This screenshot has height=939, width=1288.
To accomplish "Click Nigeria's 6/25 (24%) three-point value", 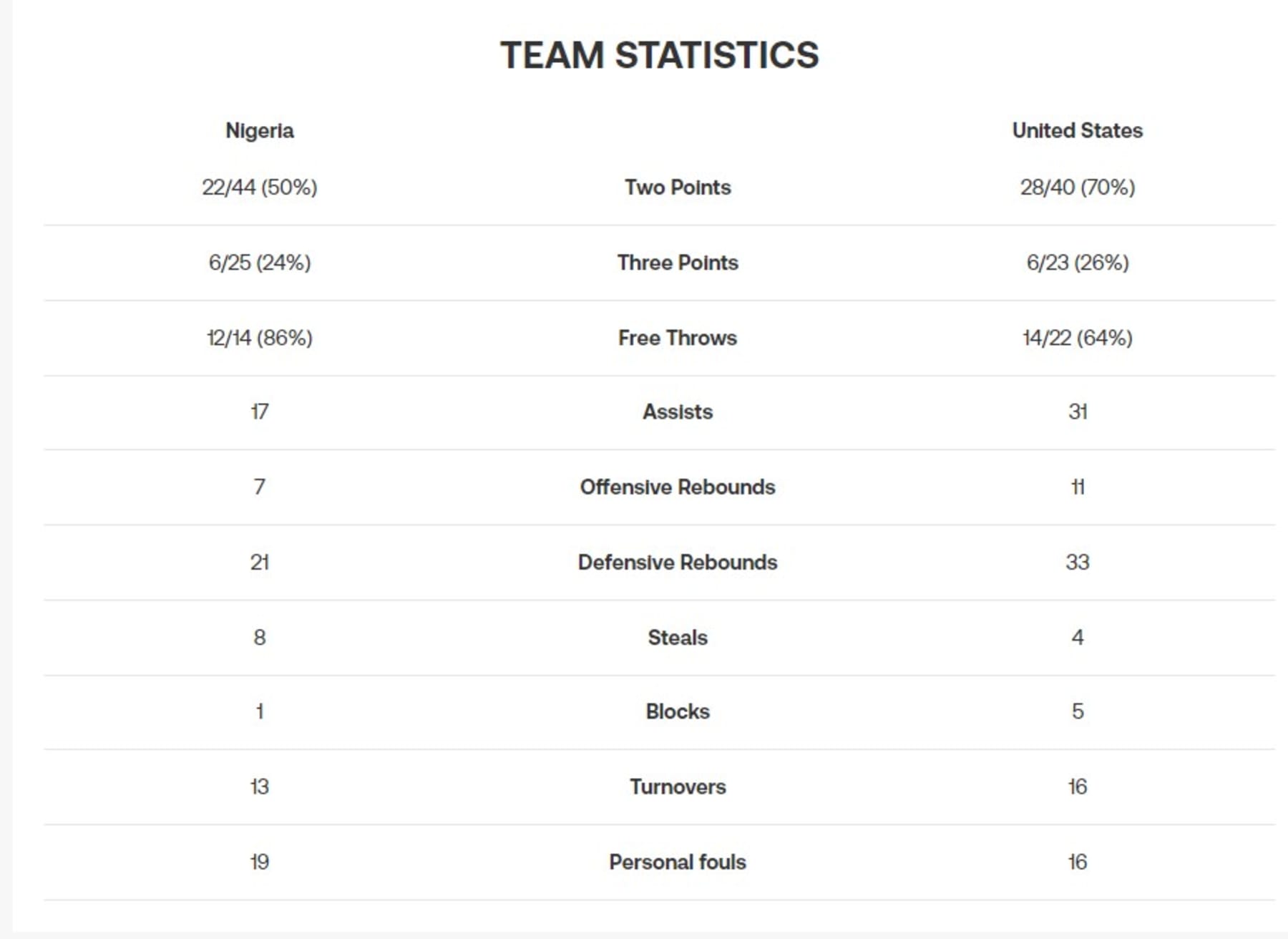I will click(x=260, y=263).
